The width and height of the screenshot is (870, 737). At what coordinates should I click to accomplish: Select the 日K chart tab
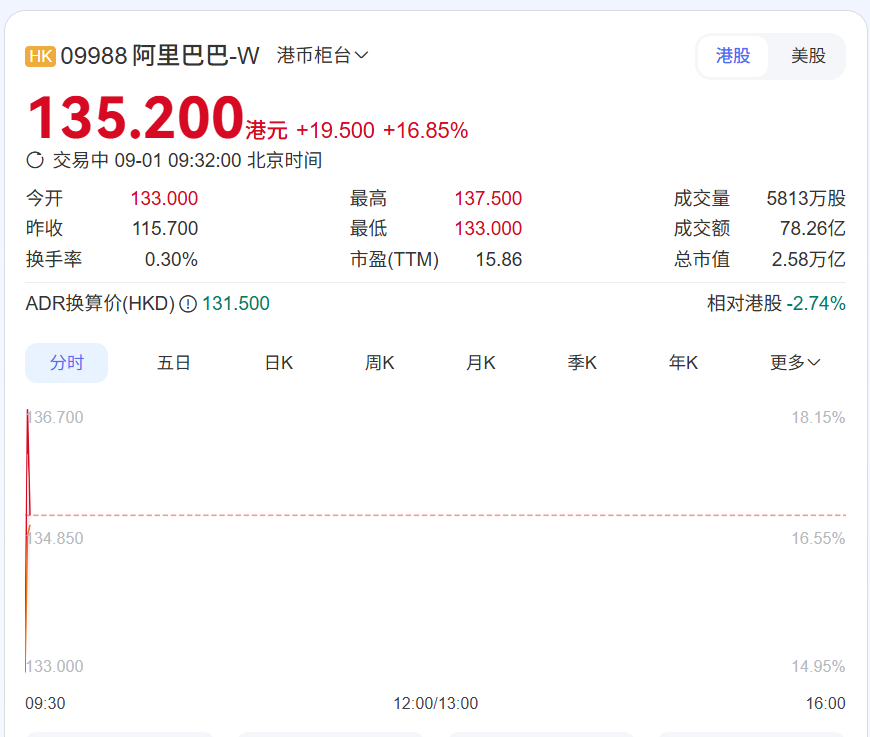(279, 363)
